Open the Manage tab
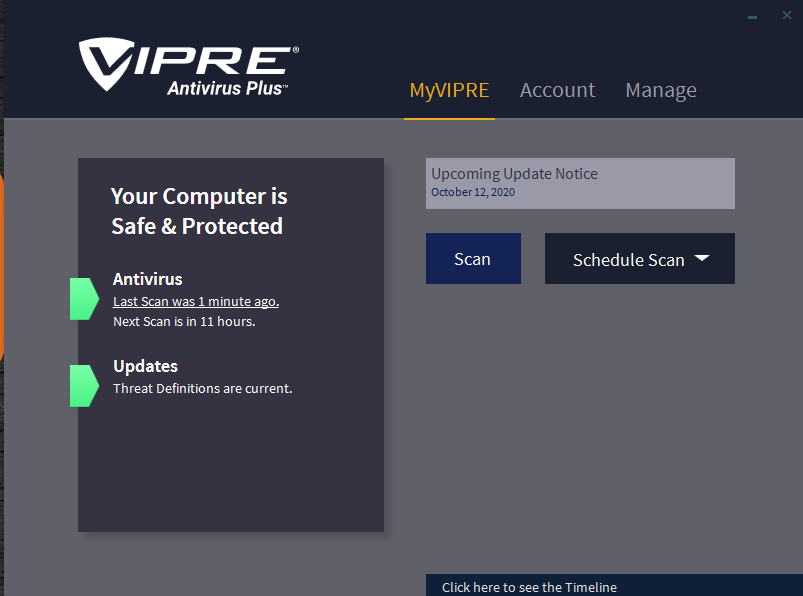Screen dimensions: 803x596 [661, 91]
